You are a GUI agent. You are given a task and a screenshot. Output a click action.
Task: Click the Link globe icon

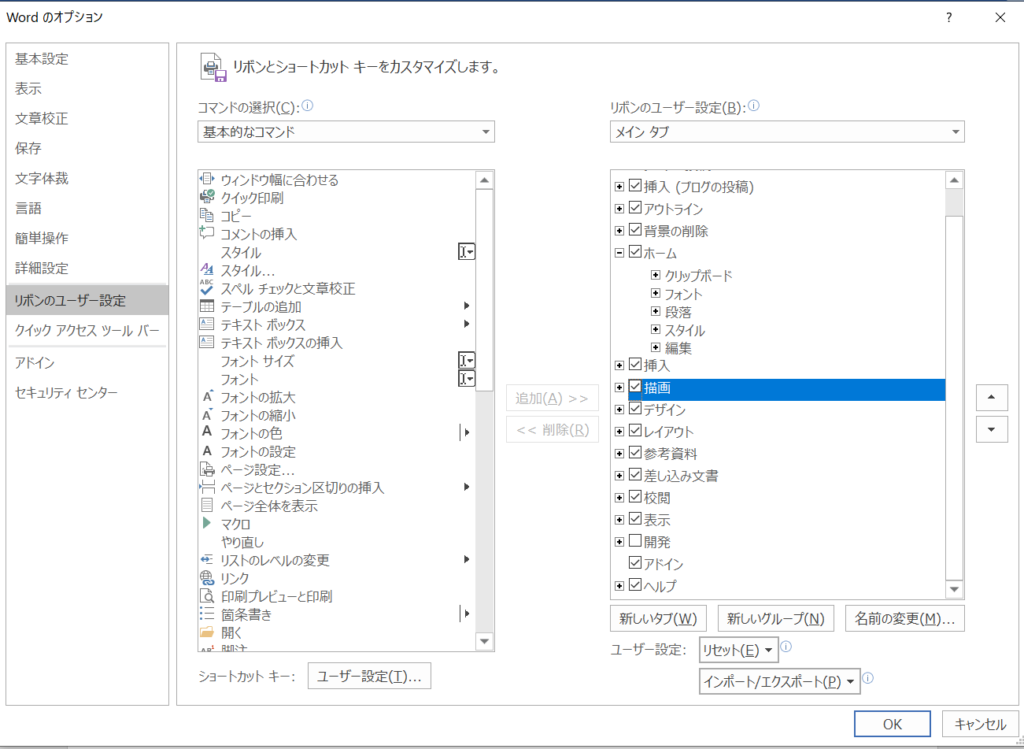click(207, 578)
